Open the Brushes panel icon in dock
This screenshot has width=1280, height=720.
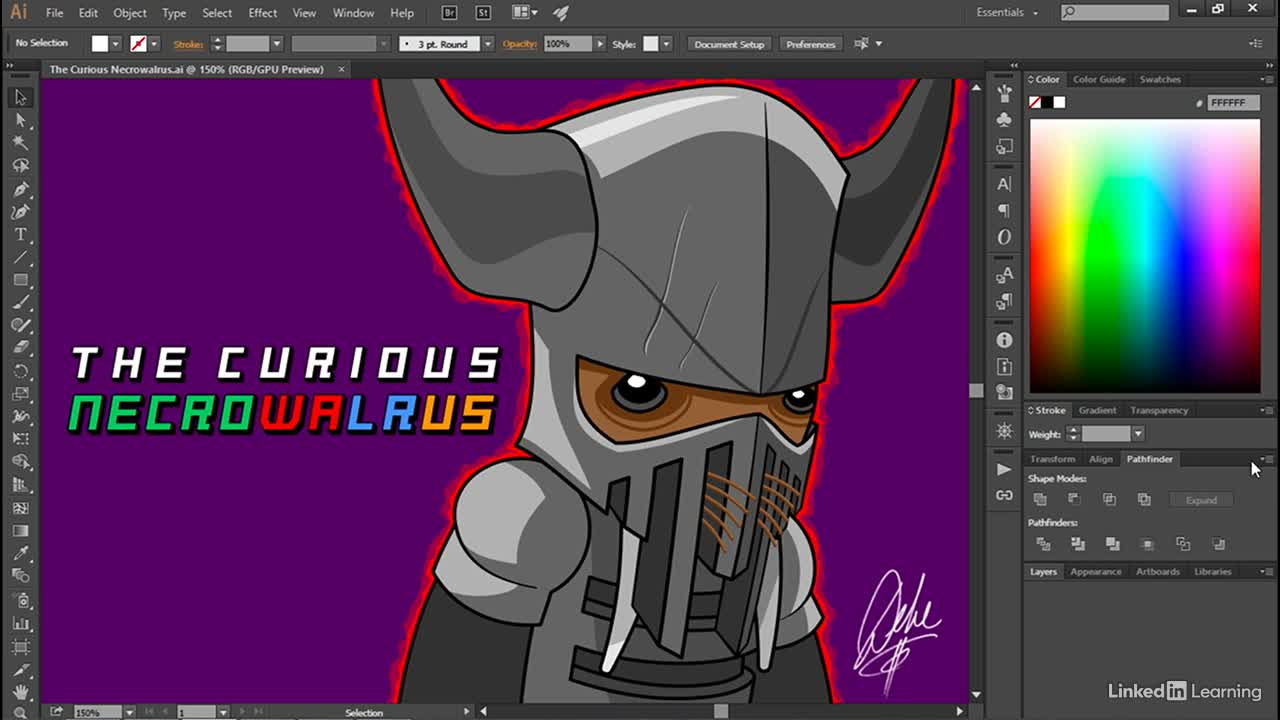tap(1004, 93)
